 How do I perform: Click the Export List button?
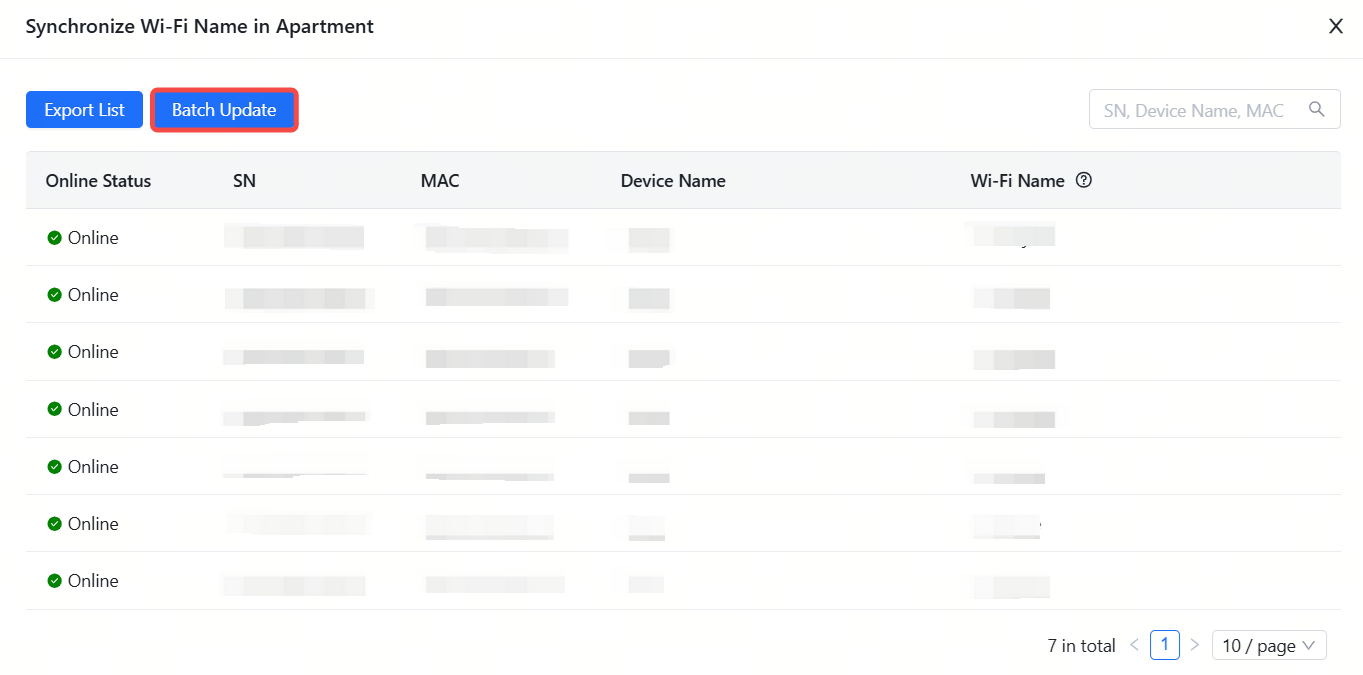84,110
